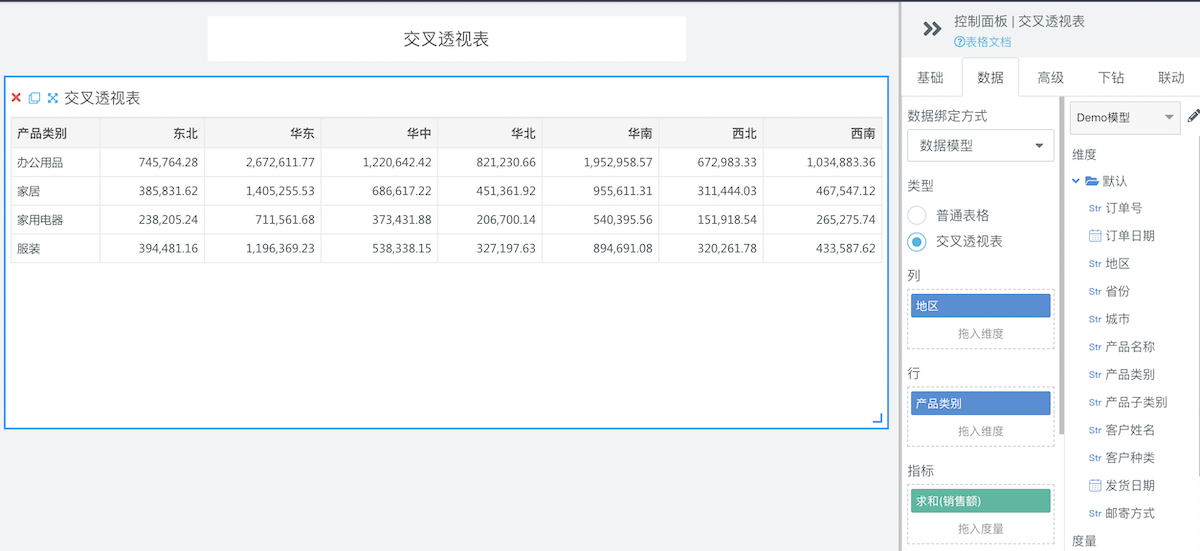
Task: Delete the 交叉透视表 widget with the red X
Action: pos(16,98)
